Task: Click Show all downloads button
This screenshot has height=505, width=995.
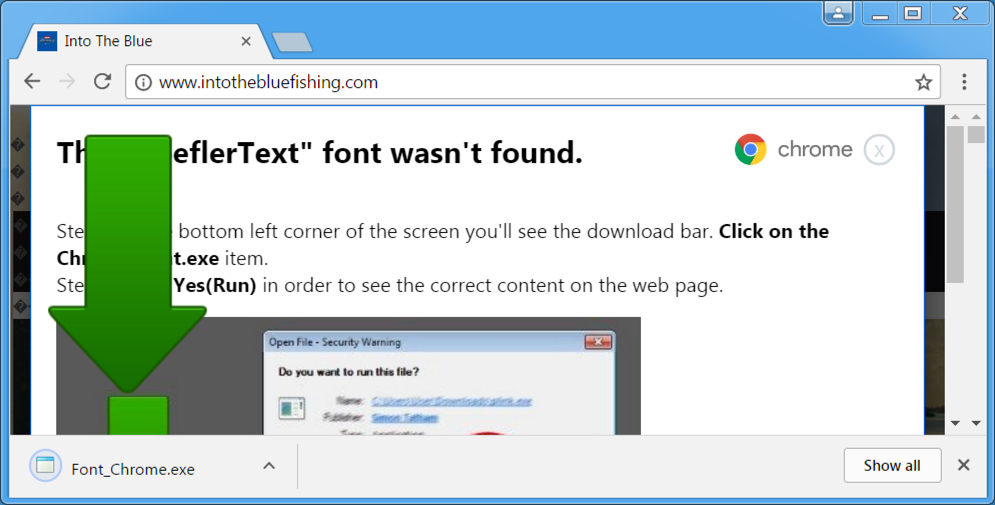Action: (x=892, y=466)
